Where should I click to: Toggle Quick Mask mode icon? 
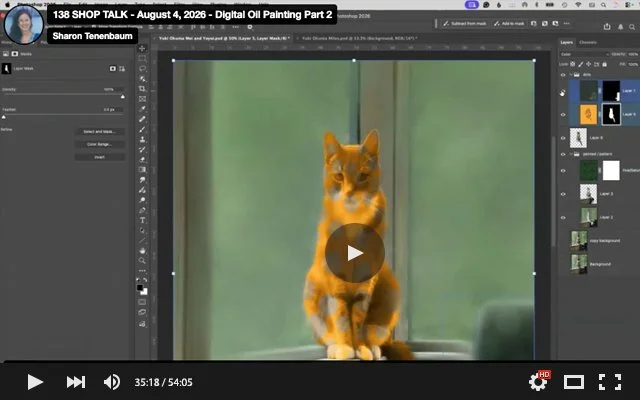coord(142,302)
